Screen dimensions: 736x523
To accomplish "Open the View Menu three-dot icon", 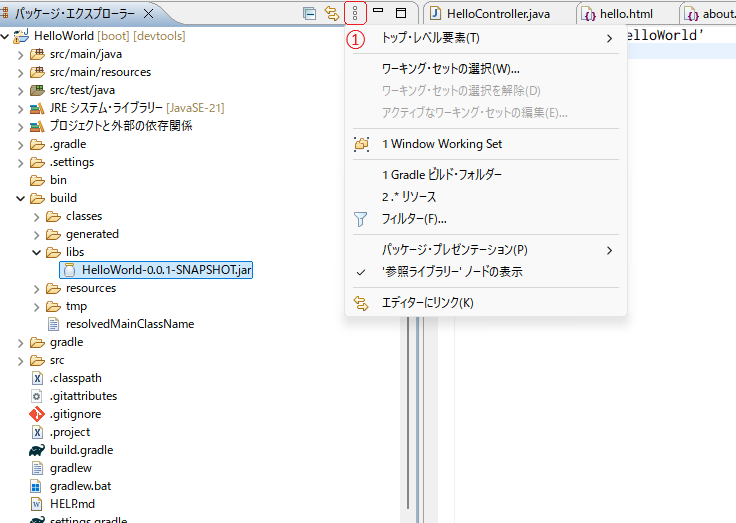I will click(x=355, y=13).
